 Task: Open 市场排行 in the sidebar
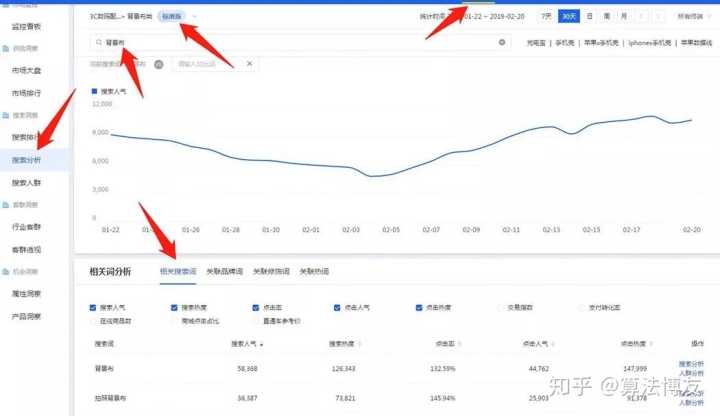coord(26,93)
